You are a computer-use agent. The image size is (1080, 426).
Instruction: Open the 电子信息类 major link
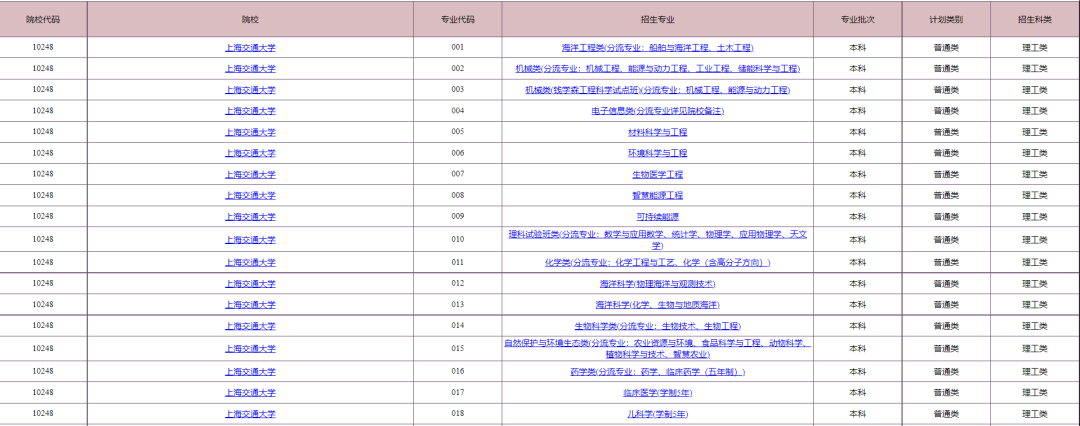[x=657, y=111]
